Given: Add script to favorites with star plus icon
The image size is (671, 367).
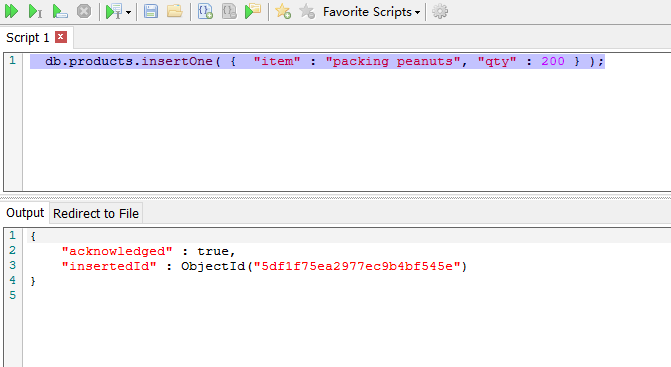Looking at the screenshot, I should 283,12.
